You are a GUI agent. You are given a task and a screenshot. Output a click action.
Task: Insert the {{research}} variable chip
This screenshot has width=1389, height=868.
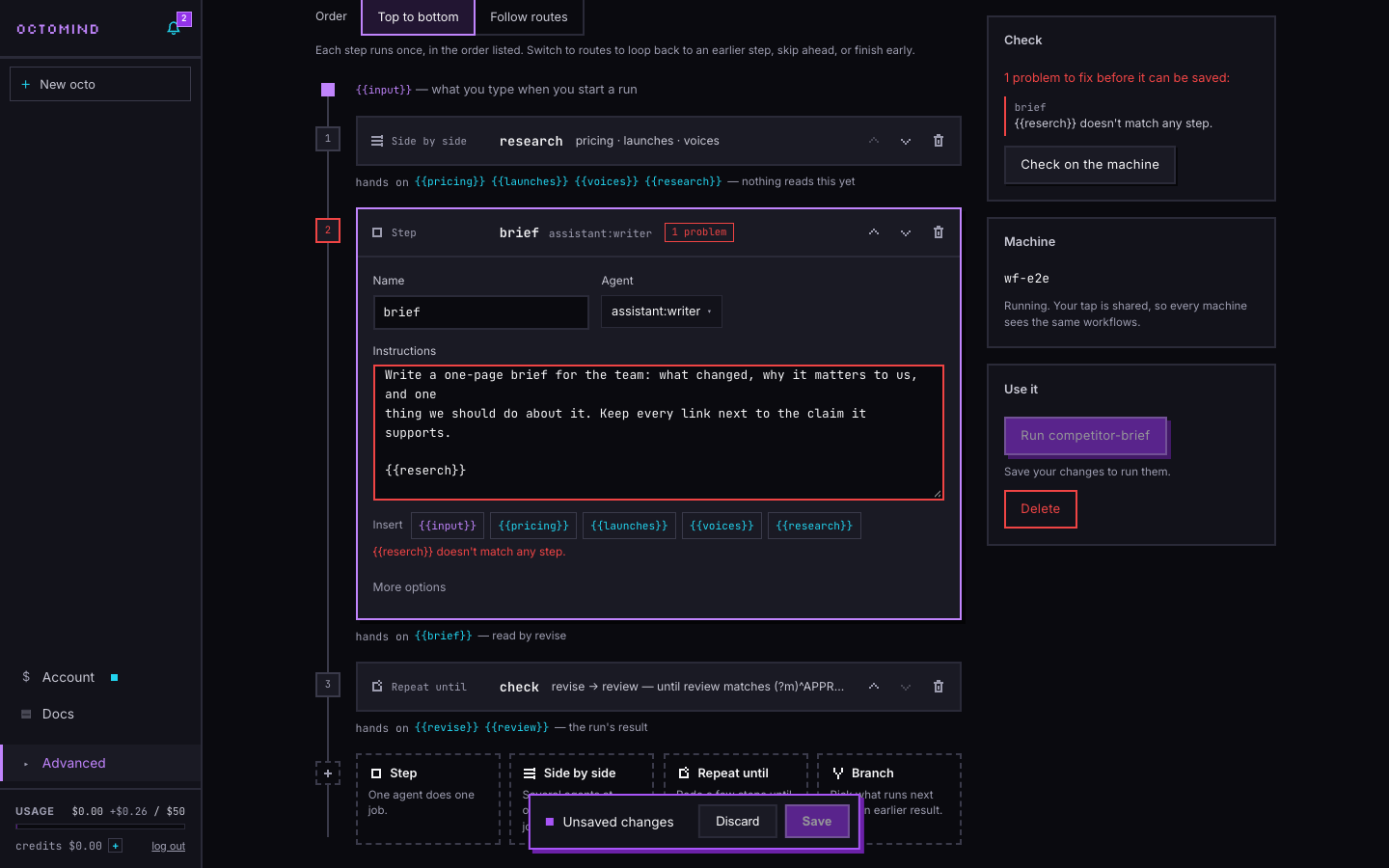point(814,526)
